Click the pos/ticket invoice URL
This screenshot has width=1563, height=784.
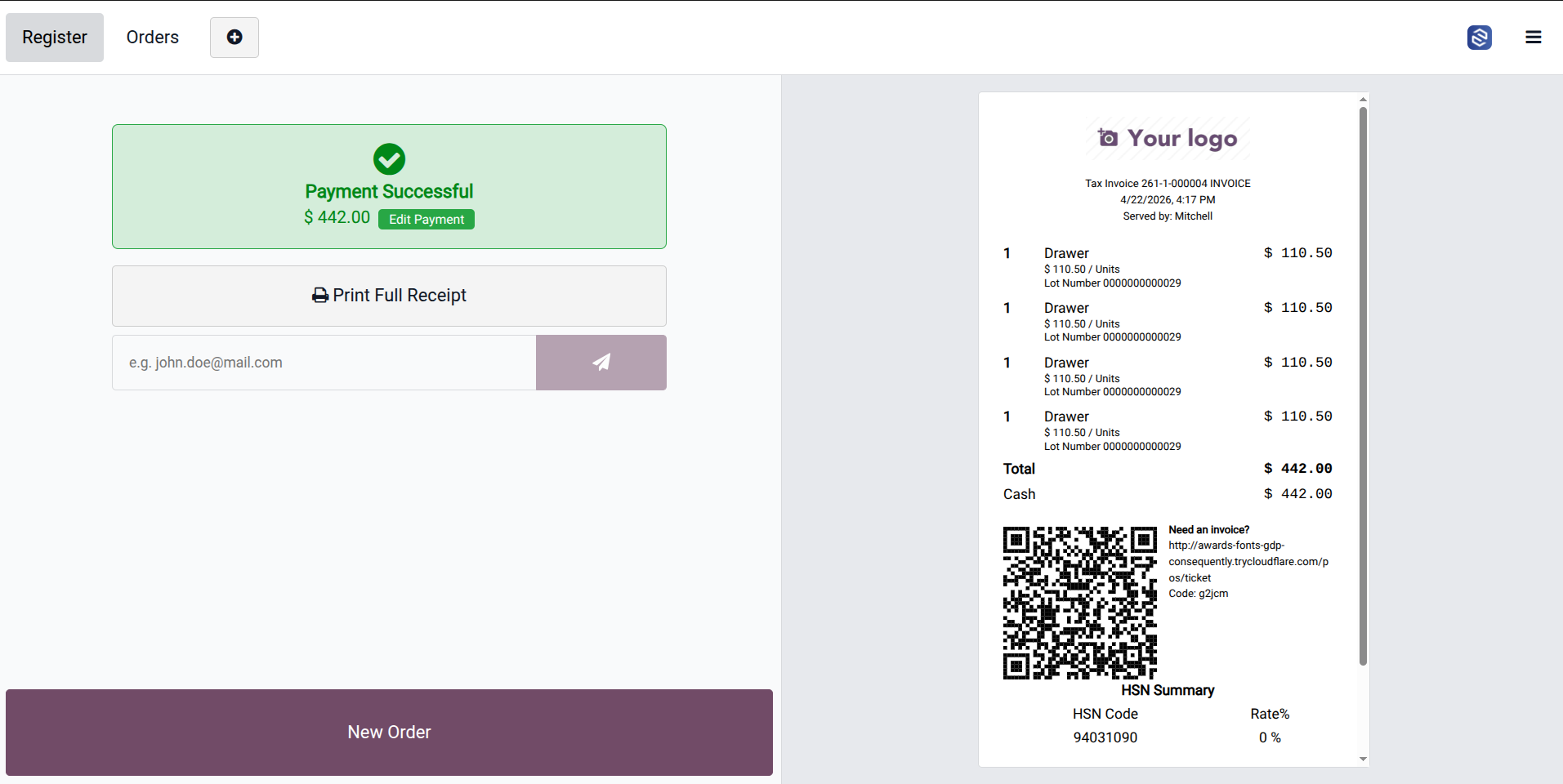(x=1248, y=562)
